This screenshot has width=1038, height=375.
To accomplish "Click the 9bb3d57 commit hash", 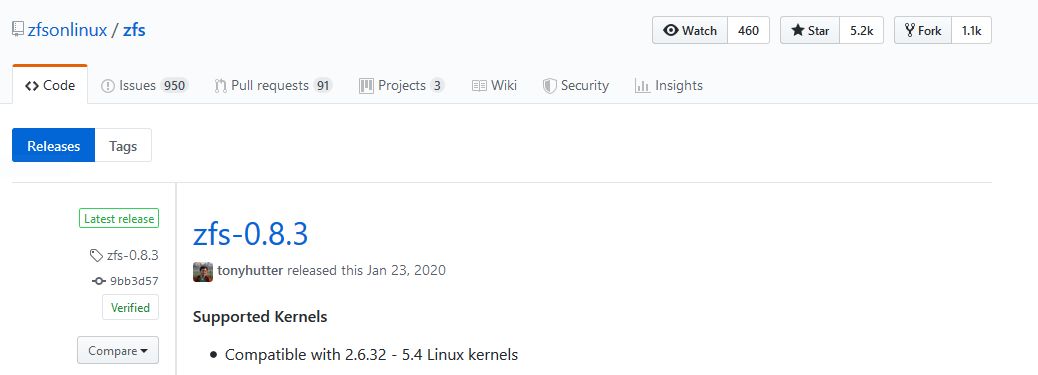I will [x=134, y=281].
